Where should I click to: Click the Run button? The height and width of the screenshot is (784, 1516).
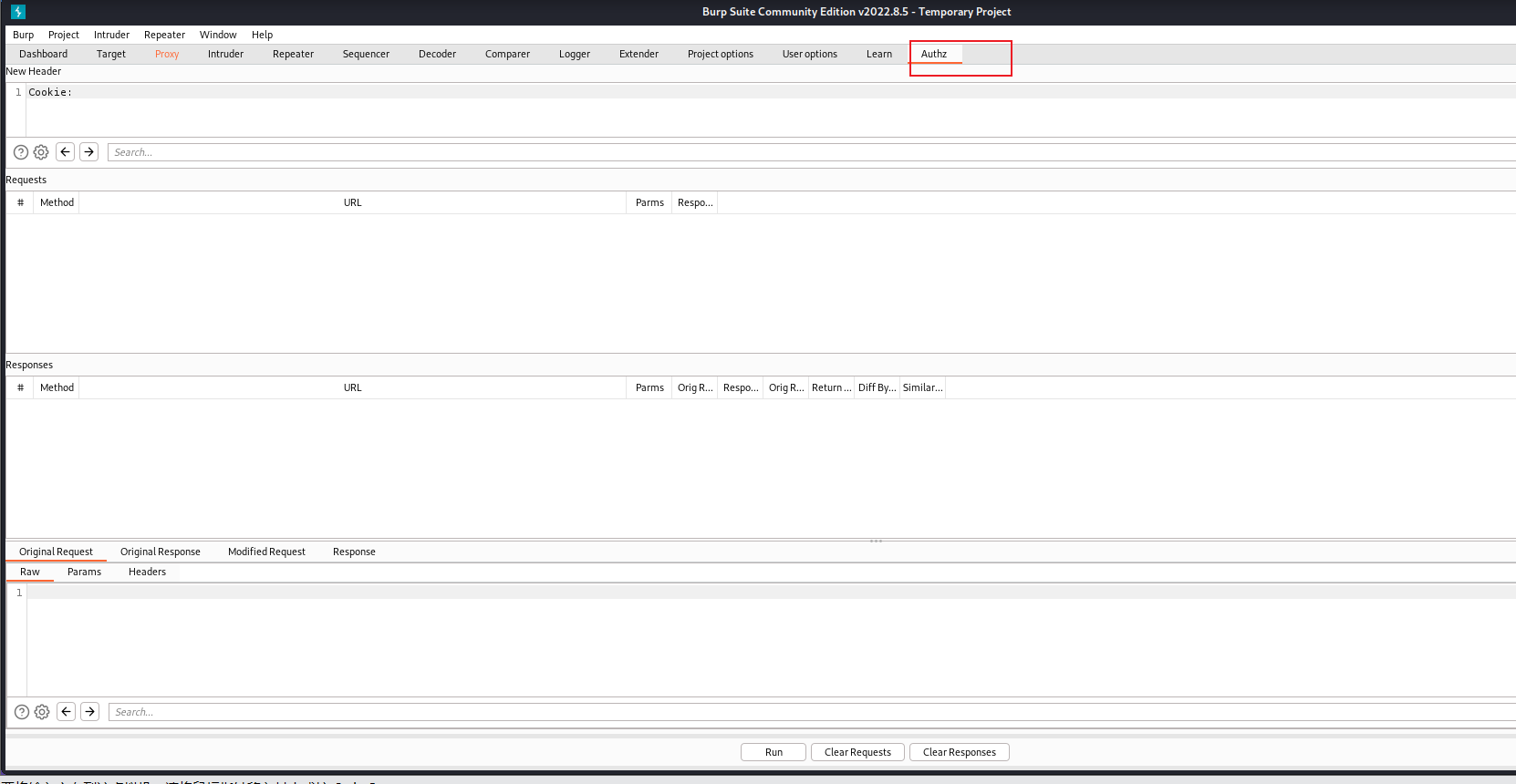(774, 752)
